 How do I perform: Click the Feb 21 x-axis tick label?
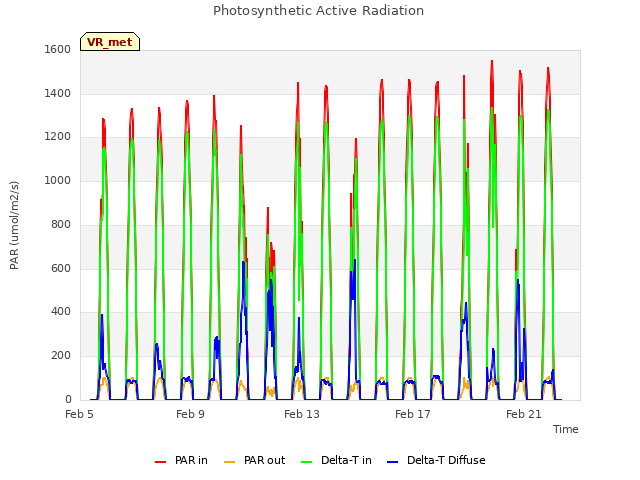pyautogui.click(x=524, y=414)
